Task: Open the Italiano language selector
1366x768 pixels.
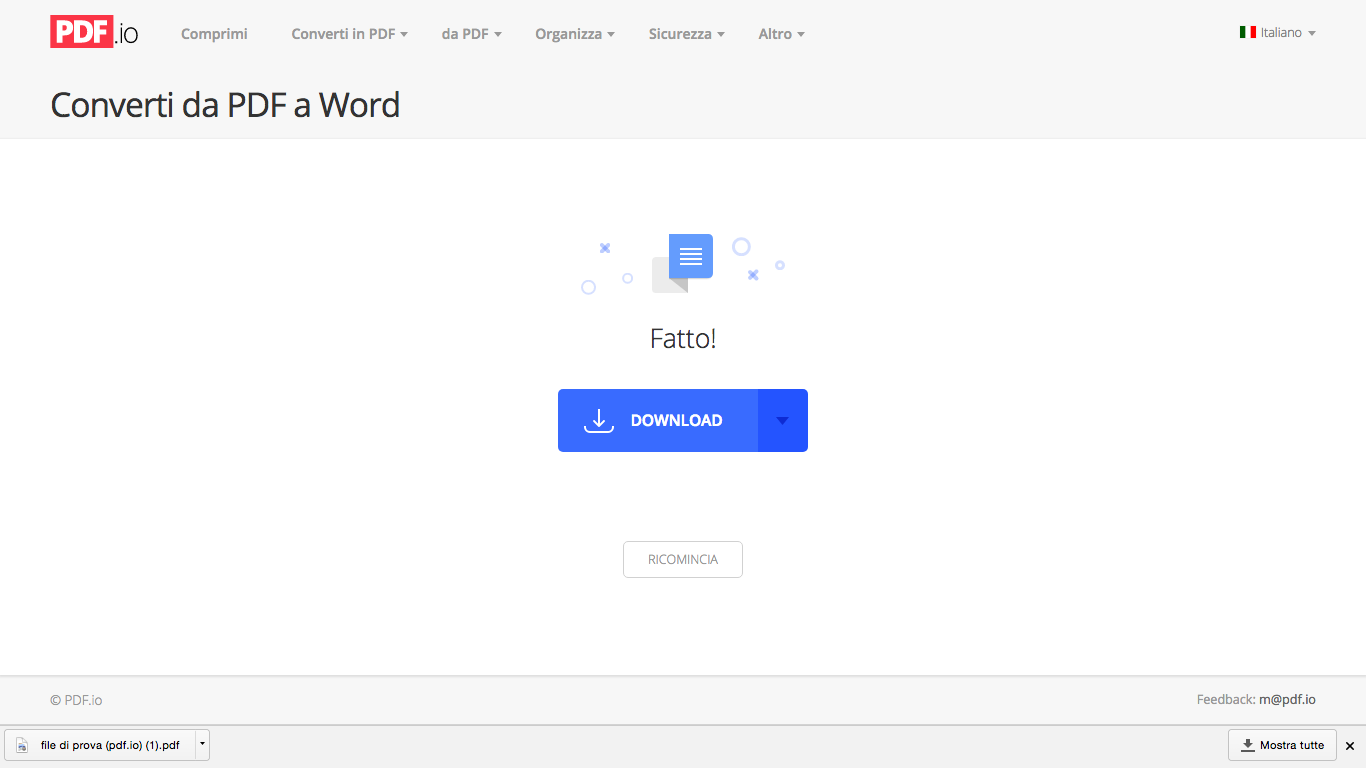Action: tap(1277, 33)
